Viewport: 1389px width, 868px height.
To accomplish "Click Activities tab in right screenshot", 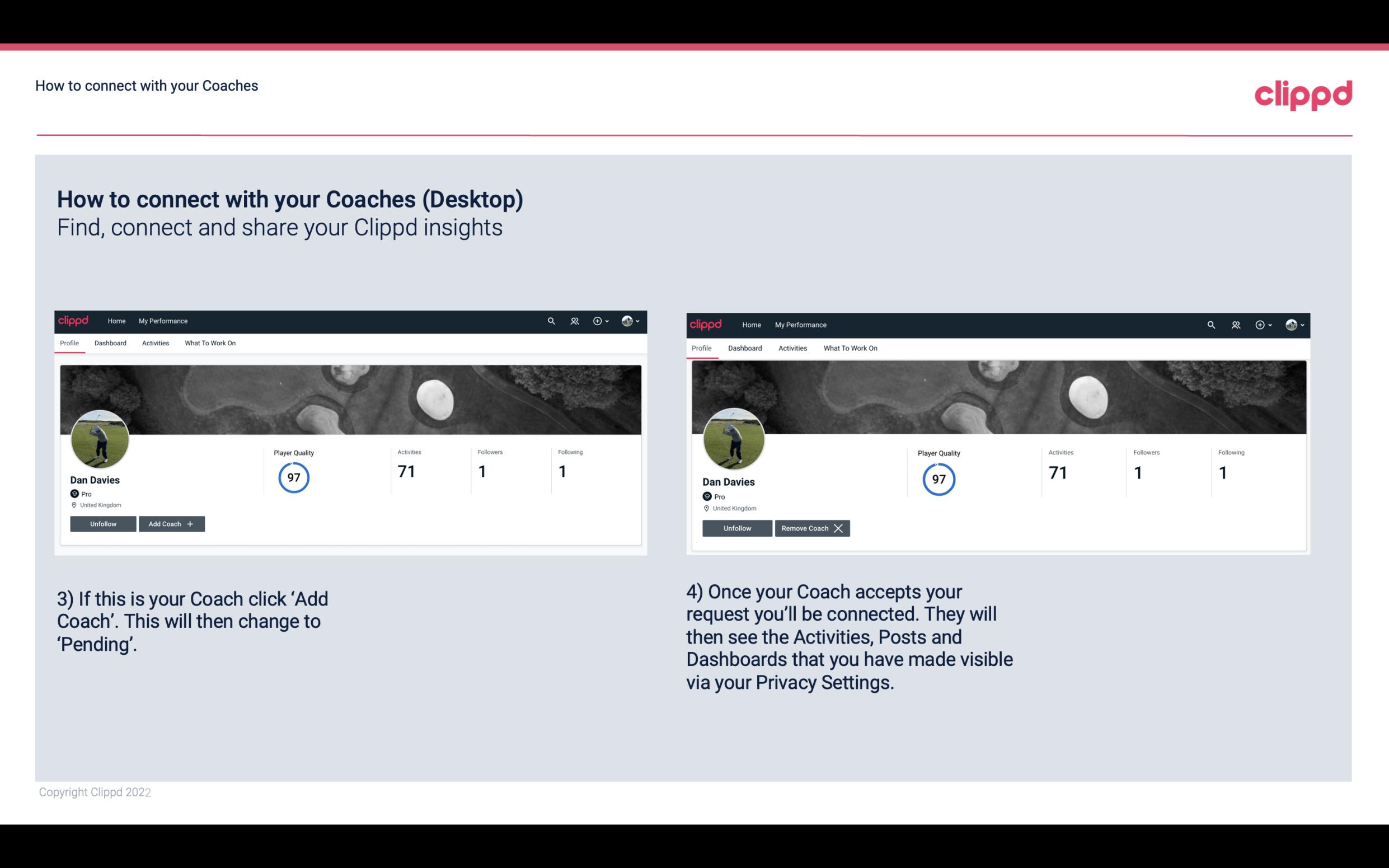I will pos(792,347).
